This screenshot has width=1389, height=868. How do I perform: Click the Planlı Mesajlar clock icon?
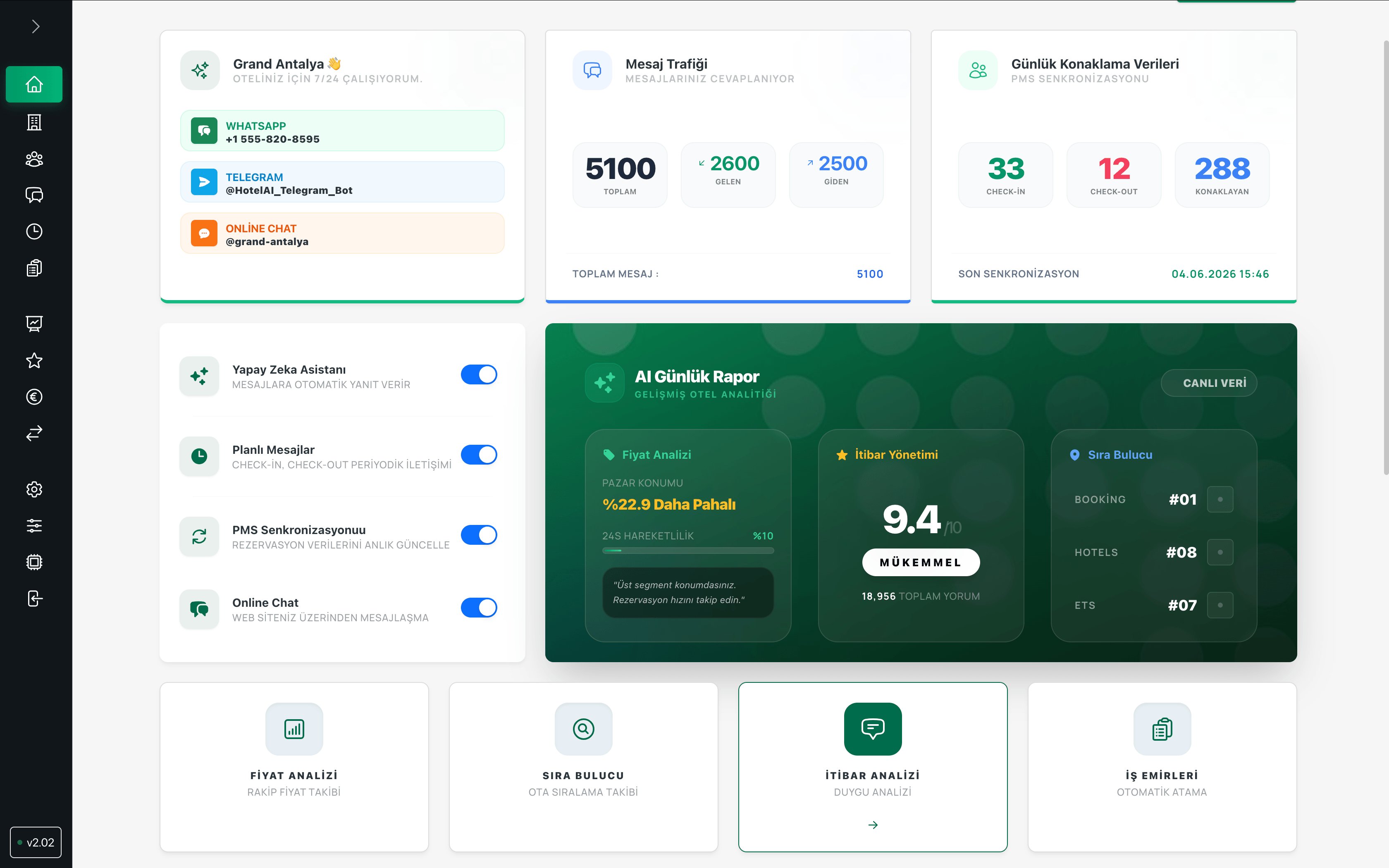(x=199, y=456)
